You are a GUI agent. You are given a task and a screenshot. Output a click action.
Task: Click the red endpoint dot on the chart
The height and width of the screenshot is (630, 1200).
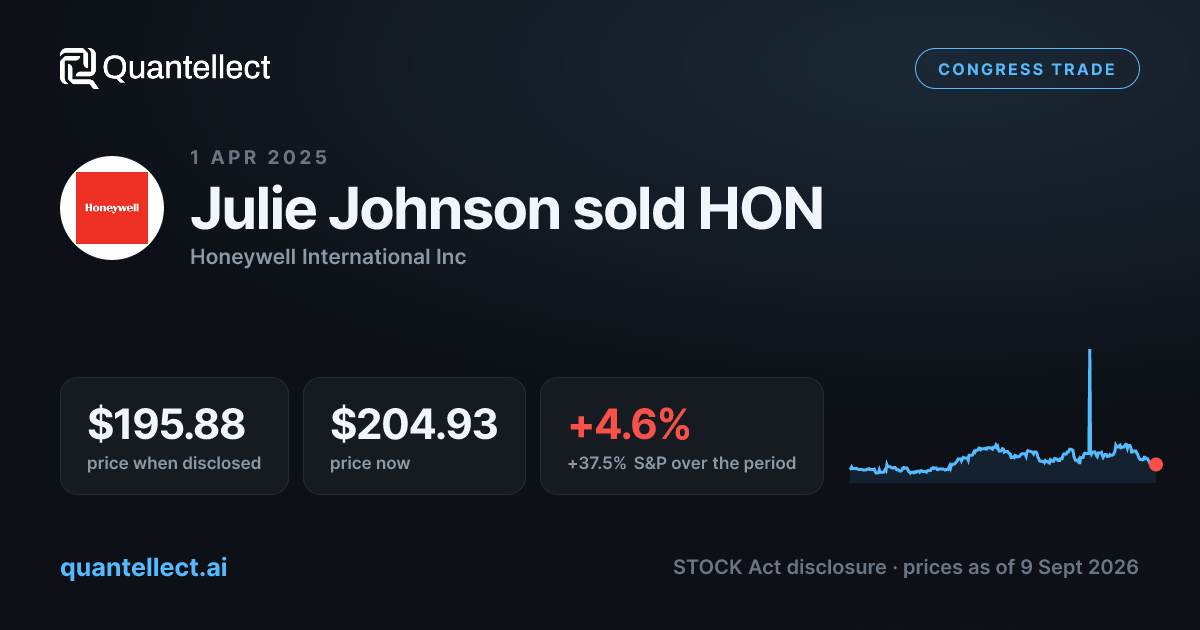click(1156, 464)
